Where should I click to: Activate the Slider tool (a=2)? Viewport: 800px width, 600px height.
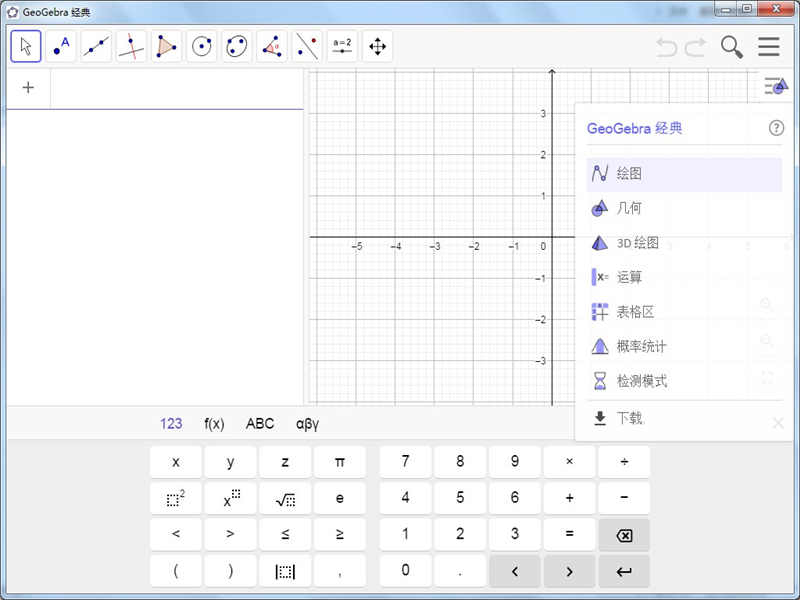[342, 45]
